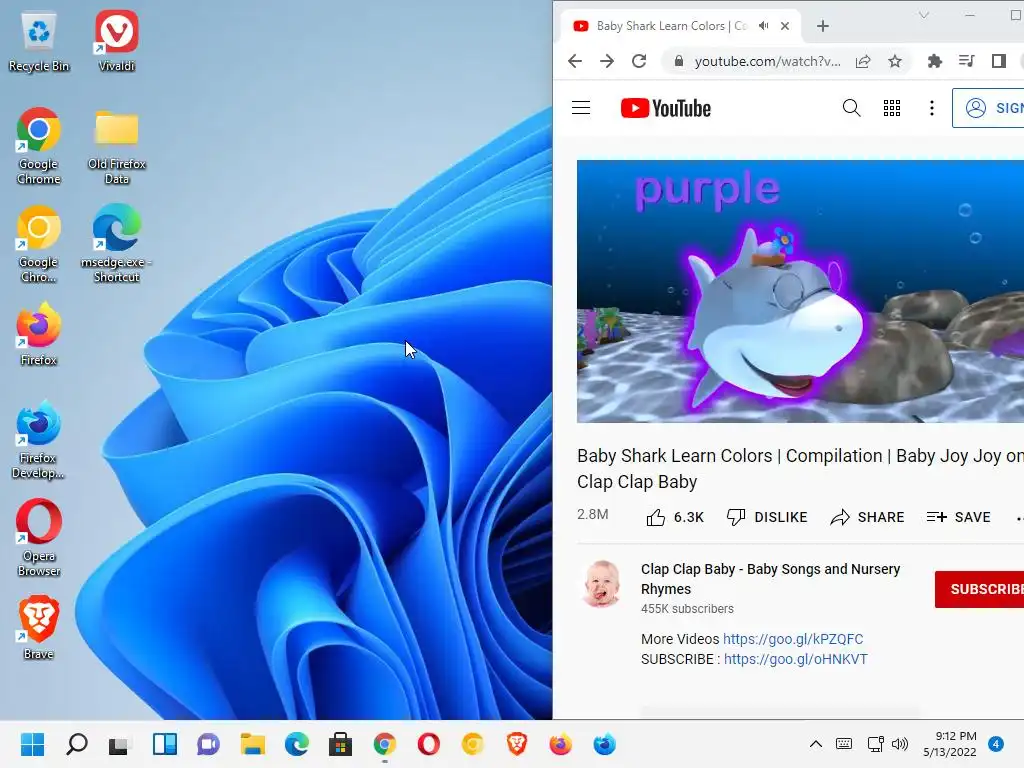Click the 2.8M view count
Viewport: 1024px width, 768px height.
pyautogui.click(x=592, y=515)
